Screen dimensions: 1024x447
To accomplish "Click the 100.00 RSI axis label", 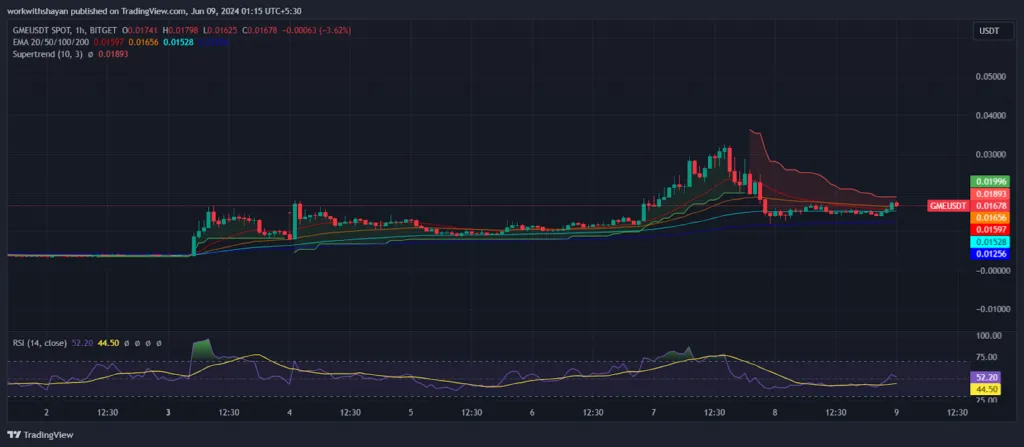I will click(989, 336).
